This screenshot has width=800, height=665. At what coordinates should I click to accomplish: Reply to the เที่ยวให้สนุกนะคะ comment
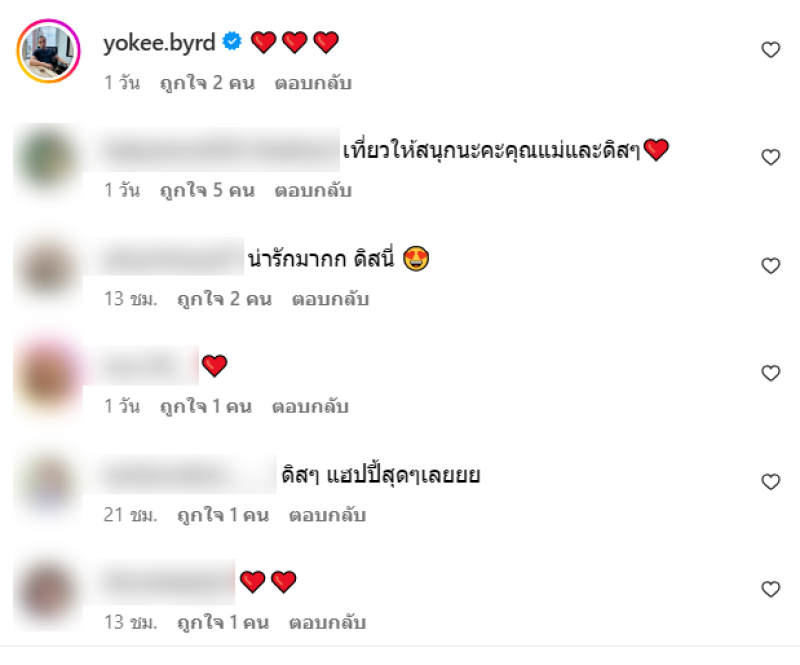click(x=313, y=191)
